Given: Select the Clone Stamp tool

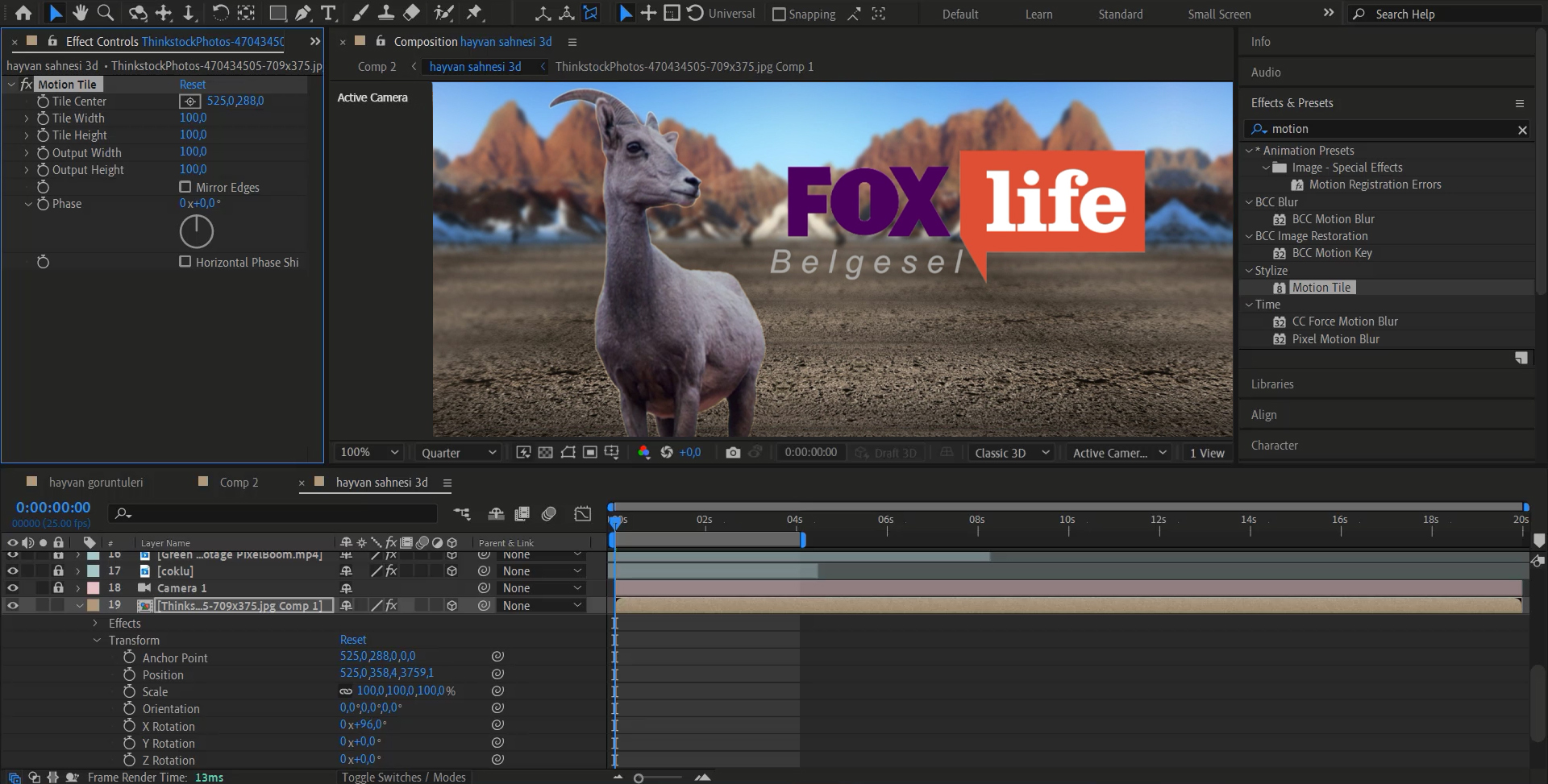Looking at the screenshot, I should click(385, 13).
